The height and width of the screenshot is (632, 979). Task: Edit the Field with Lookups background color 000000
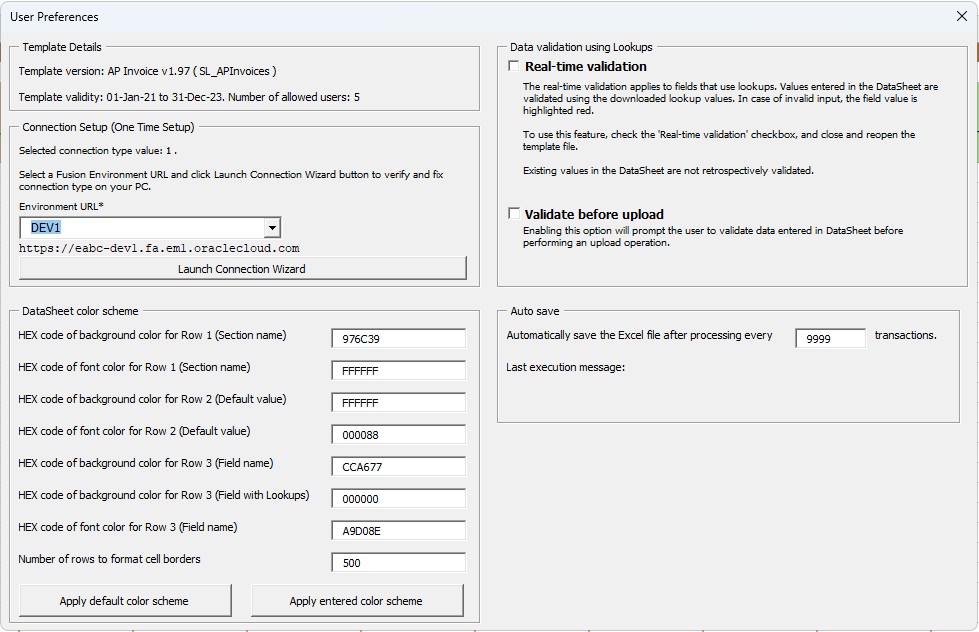point(398,498)
